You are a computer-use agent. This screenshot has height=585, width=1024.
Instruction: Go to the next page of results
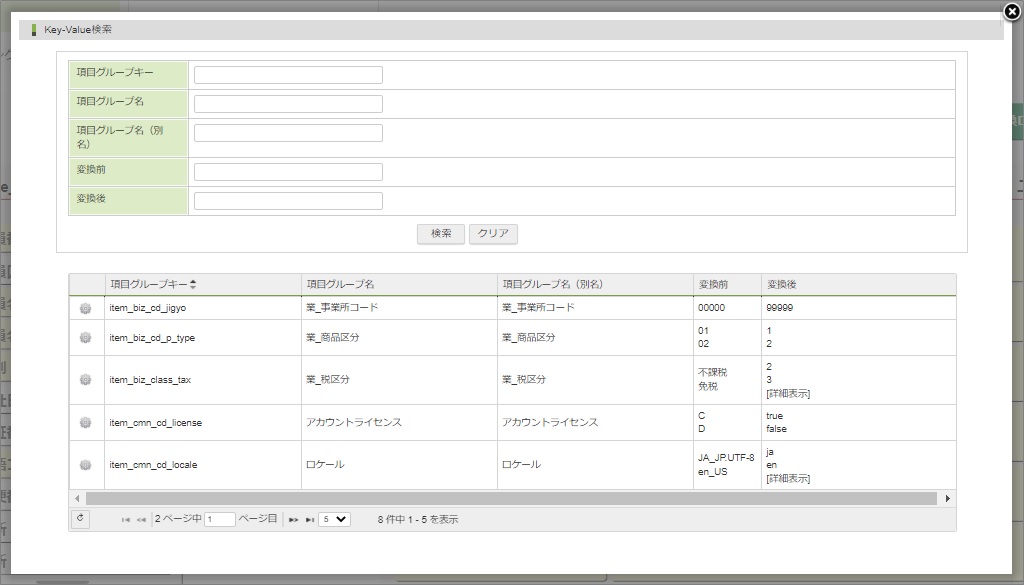[294, 520]
